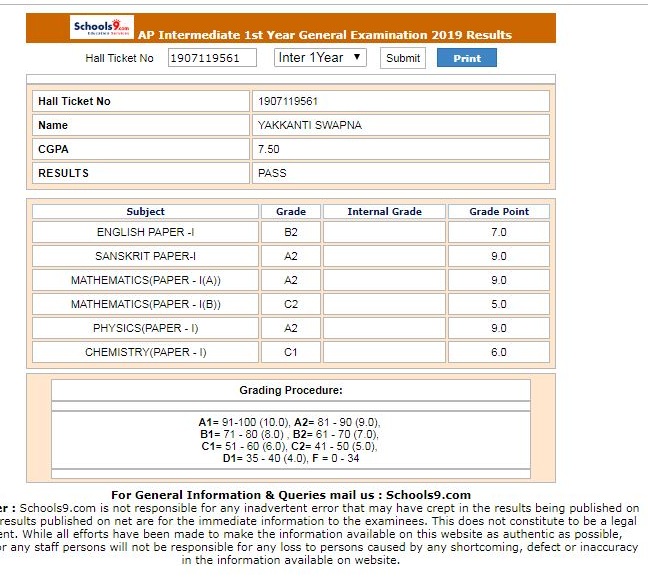648x578 pixels.
Task: Open the Inter 1Year dropdown
Action: [x=320, y=57]
